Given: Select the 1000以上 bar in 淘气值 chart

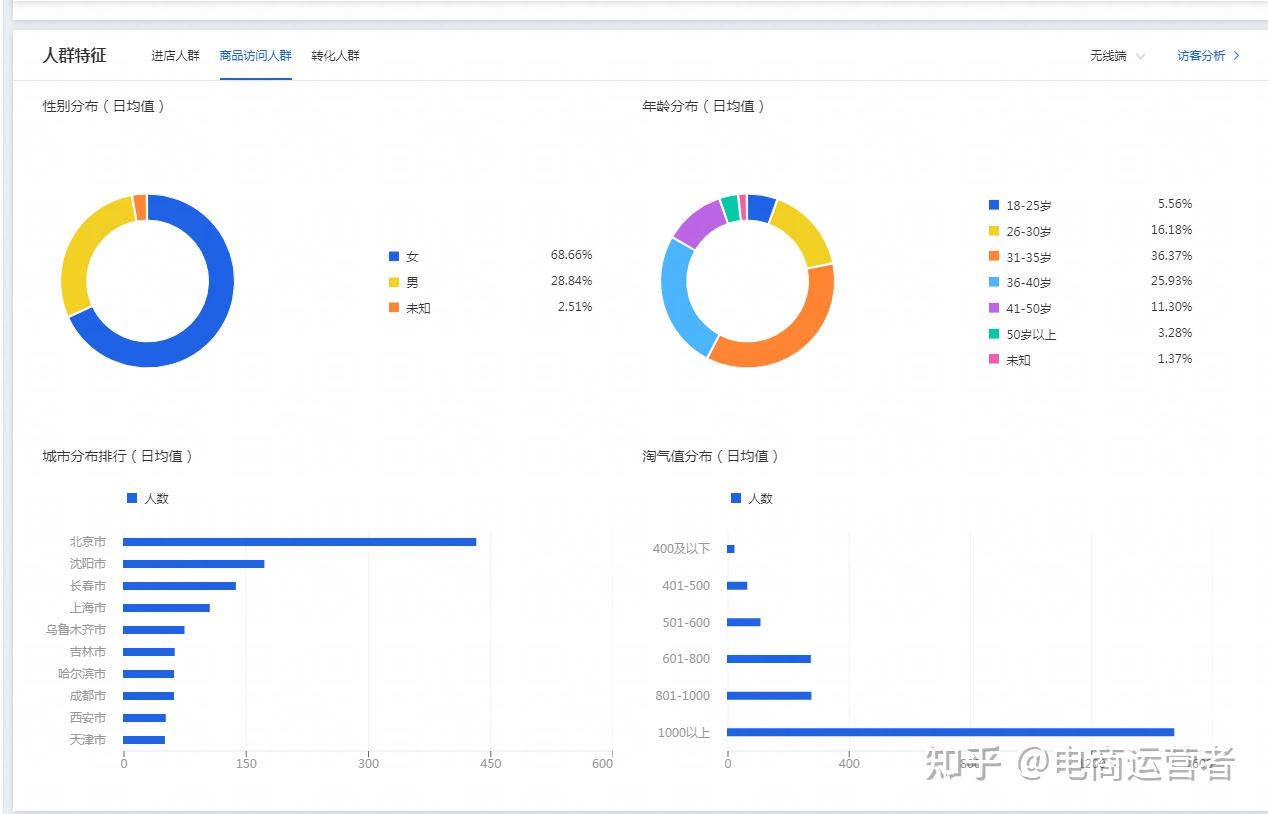Looking at the screenshot, I should tap(950, 732).
